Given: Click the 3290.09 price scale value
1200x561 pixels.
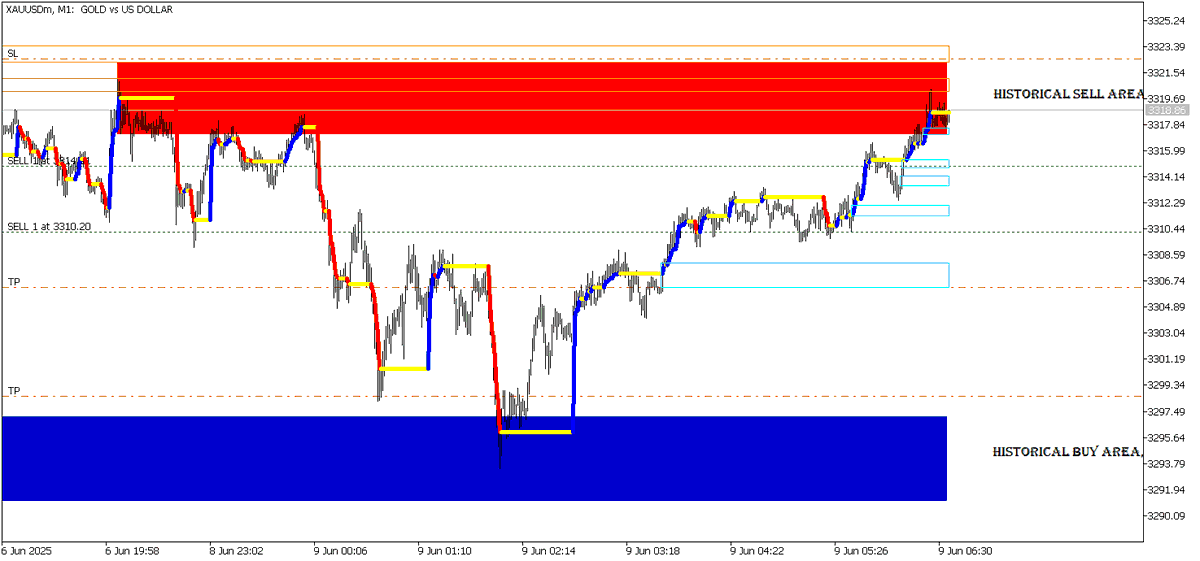Looking at the screenshot, I should click(x=1166, y=516).
